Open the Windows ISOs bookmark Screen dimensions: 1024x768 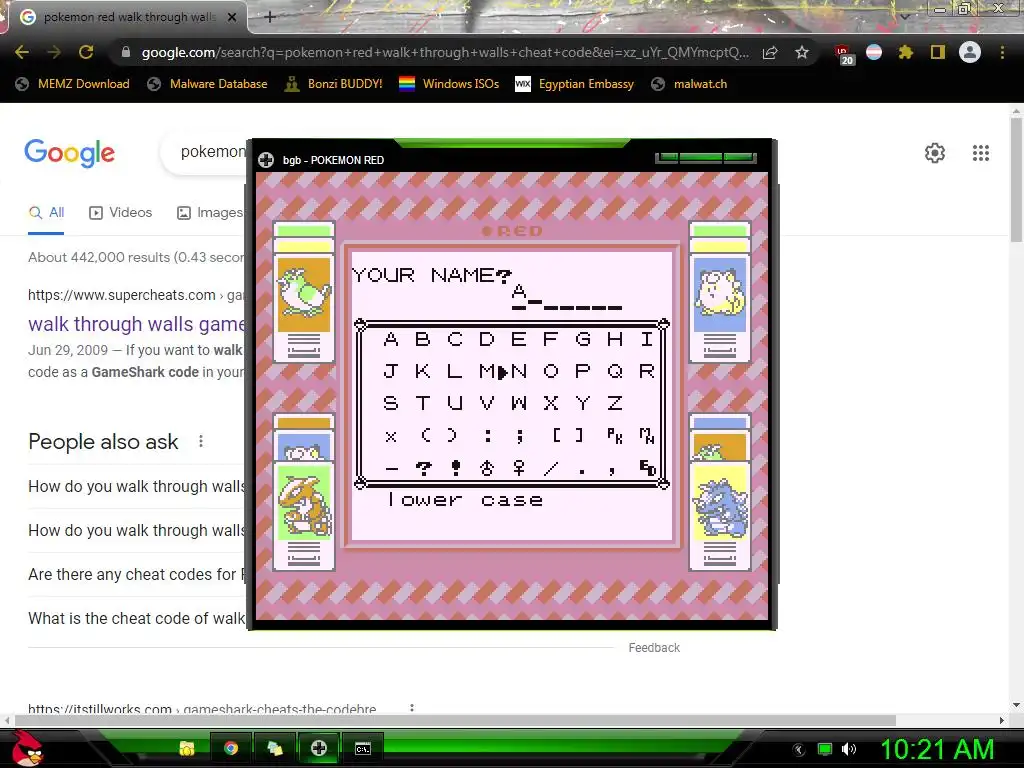point(449,84)
